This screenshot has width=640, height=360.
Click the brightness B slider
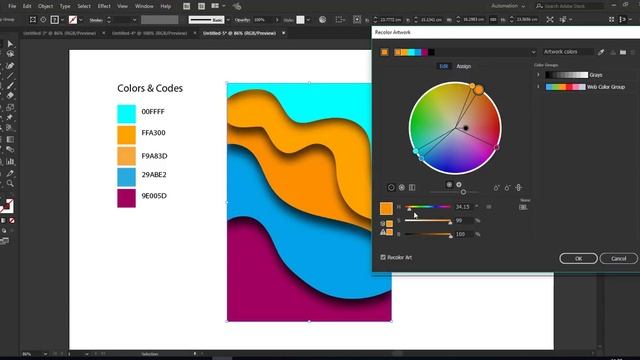tap(428, 234)
